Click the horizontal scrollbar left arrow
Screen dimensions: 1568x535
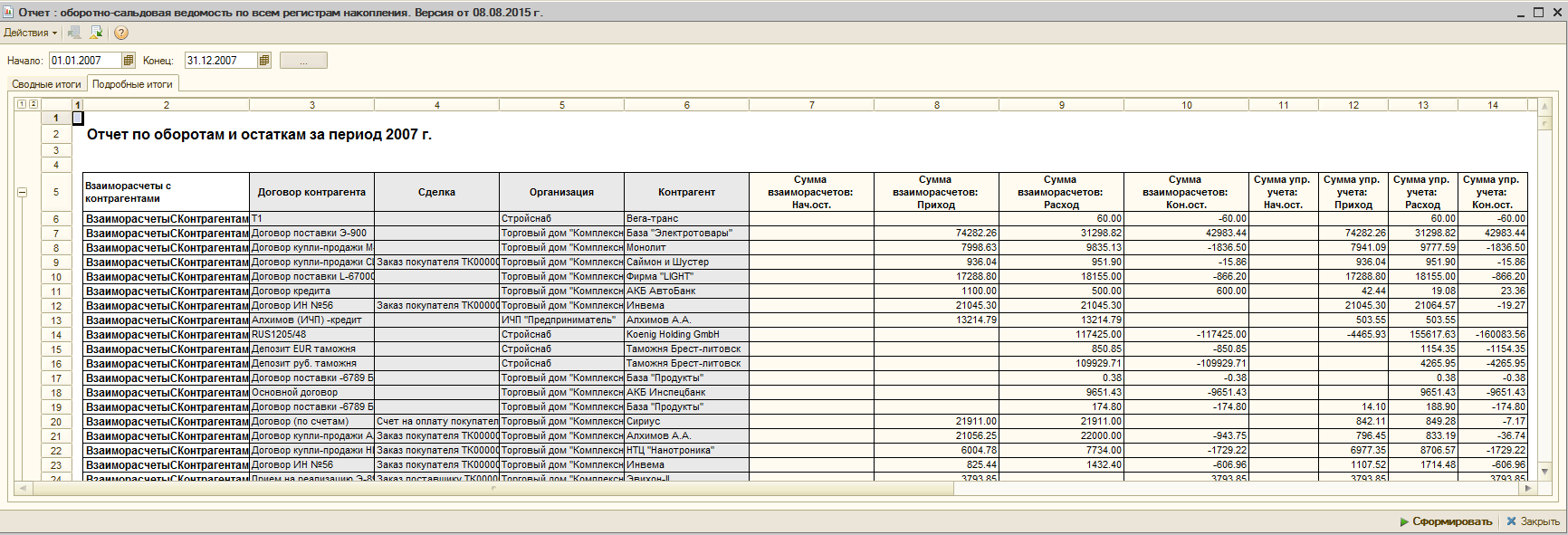24,488
